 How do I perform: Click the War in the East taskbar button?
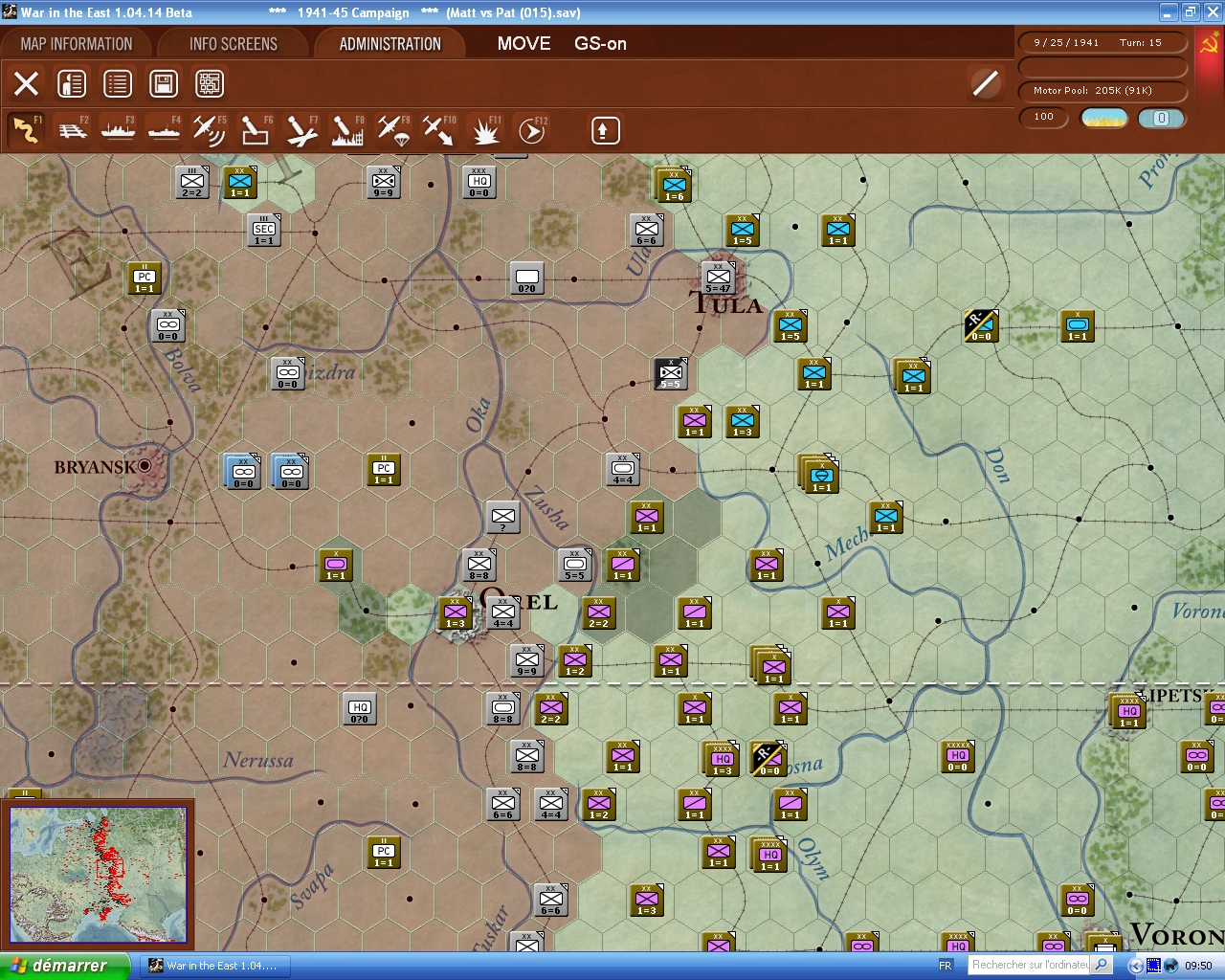tap(214, 966)
